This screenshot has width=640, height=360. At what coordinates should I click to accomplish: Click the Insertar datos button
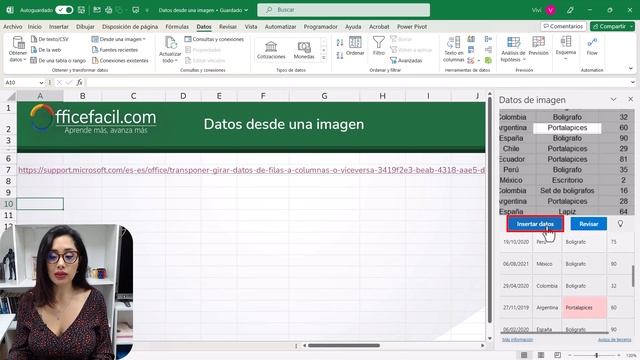point(535,224)
